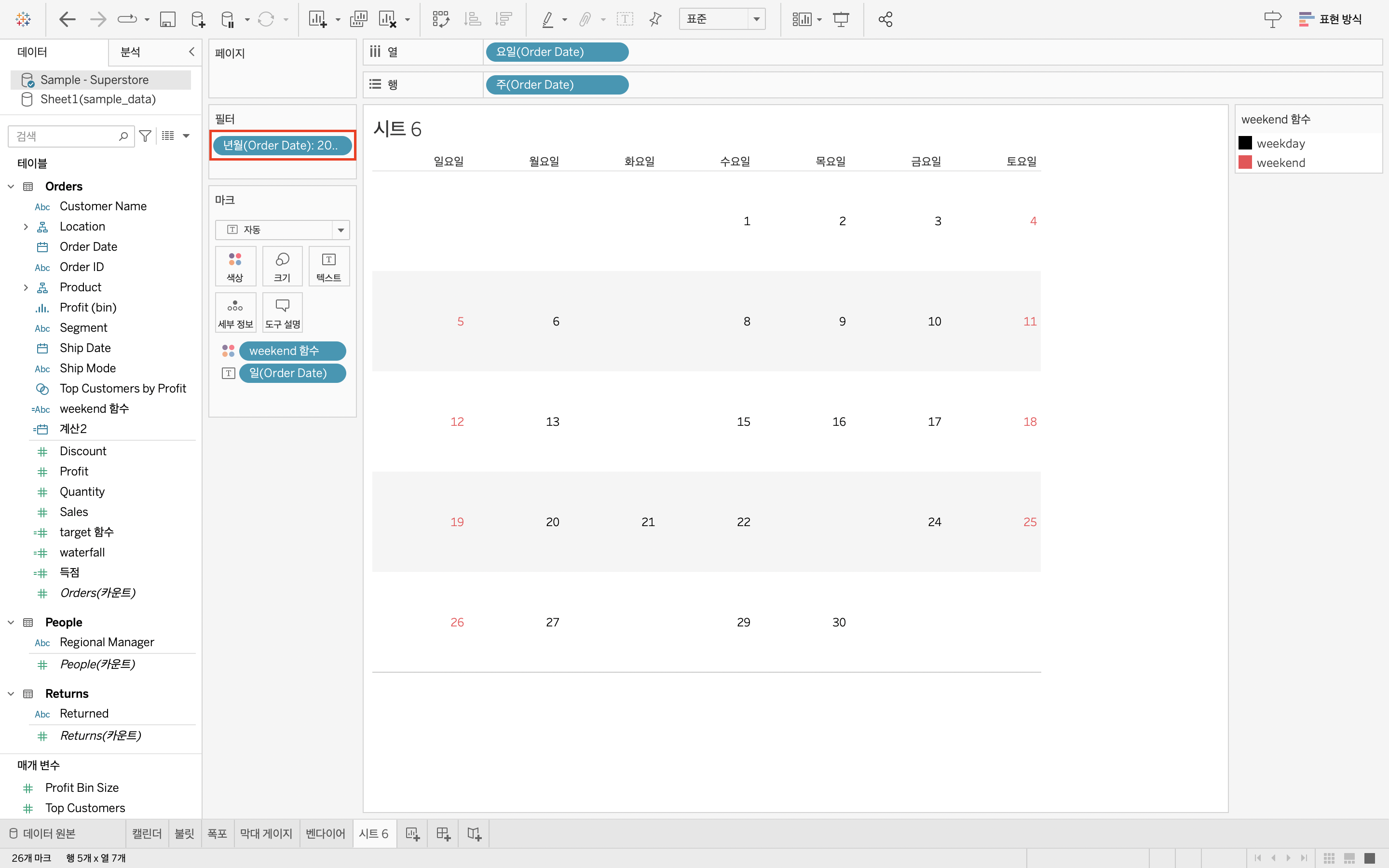Switch to the Analytics pane tab
This screenshot has width=1389, height=868.
click(130, 52)
